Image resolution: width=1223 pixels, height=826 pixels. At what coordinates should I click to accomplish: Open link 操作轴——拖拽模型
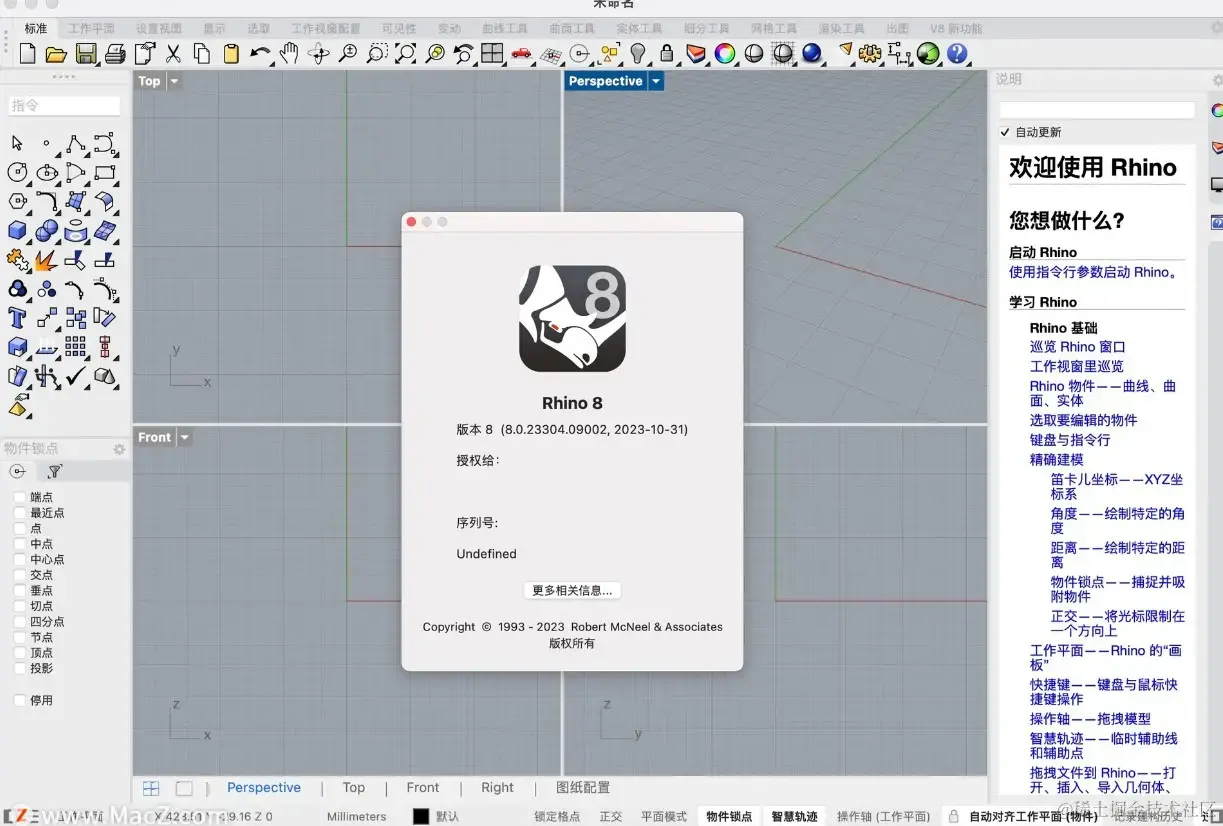[1090, 718]
